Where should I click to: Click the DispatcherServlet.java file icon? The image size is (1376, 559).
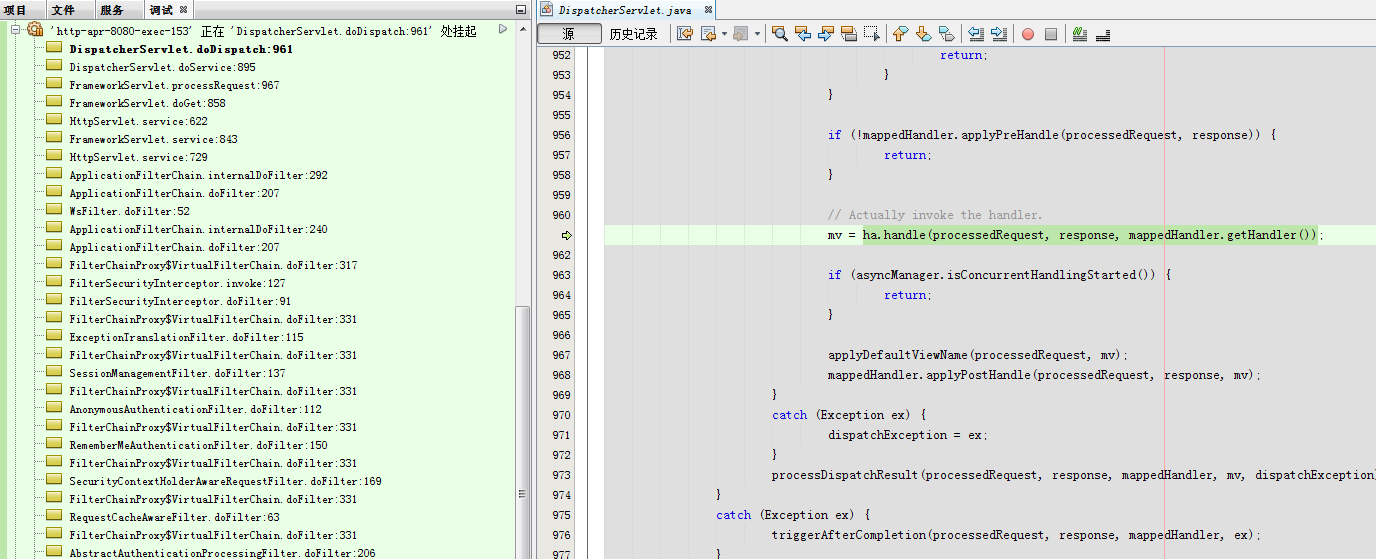click(547, 10)
